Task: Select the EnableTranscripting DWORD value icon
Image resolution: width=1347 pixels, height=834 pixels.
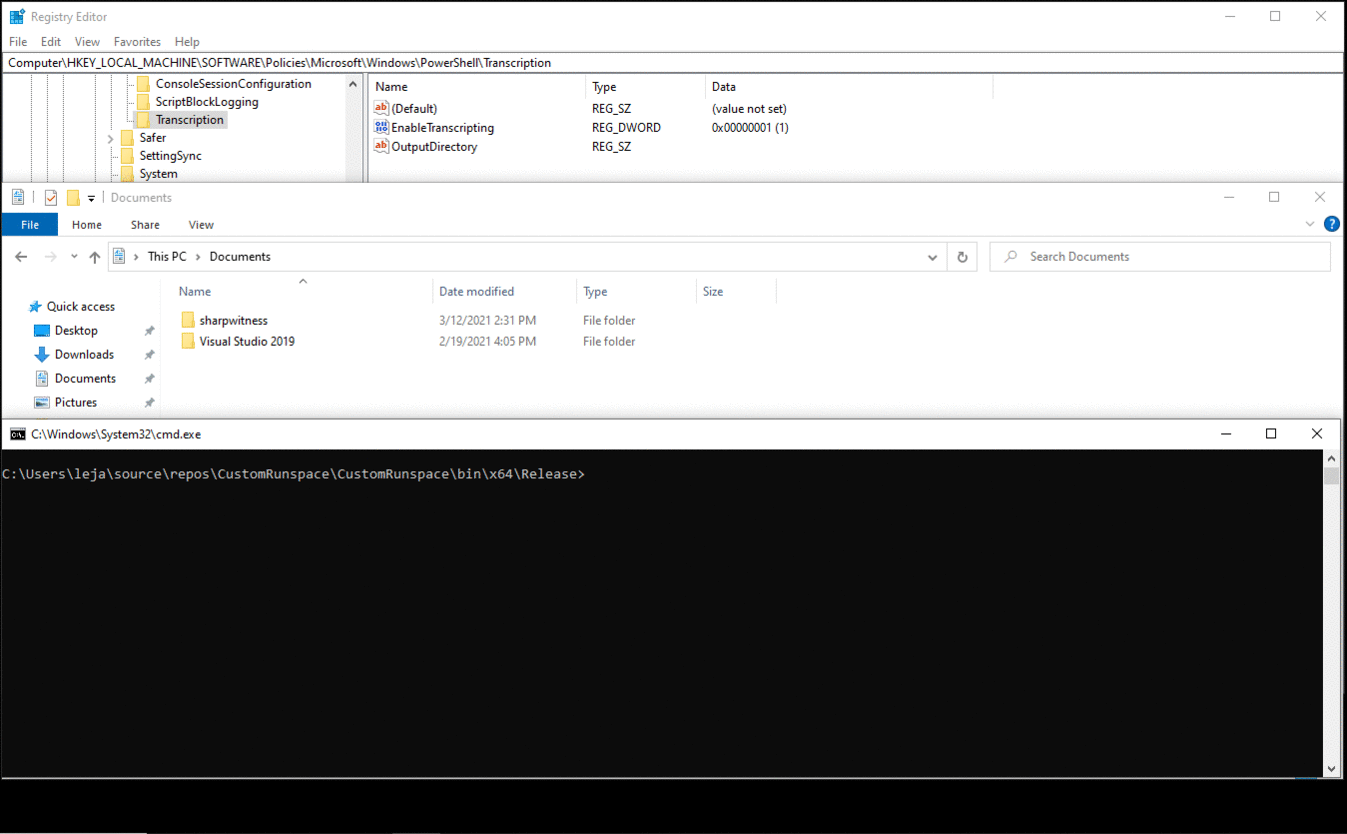Action: click(x=381, y=127)
